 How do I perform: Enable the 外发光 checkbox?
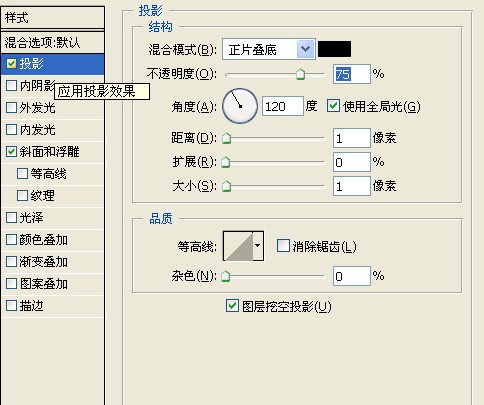click(x=11, y=107)
